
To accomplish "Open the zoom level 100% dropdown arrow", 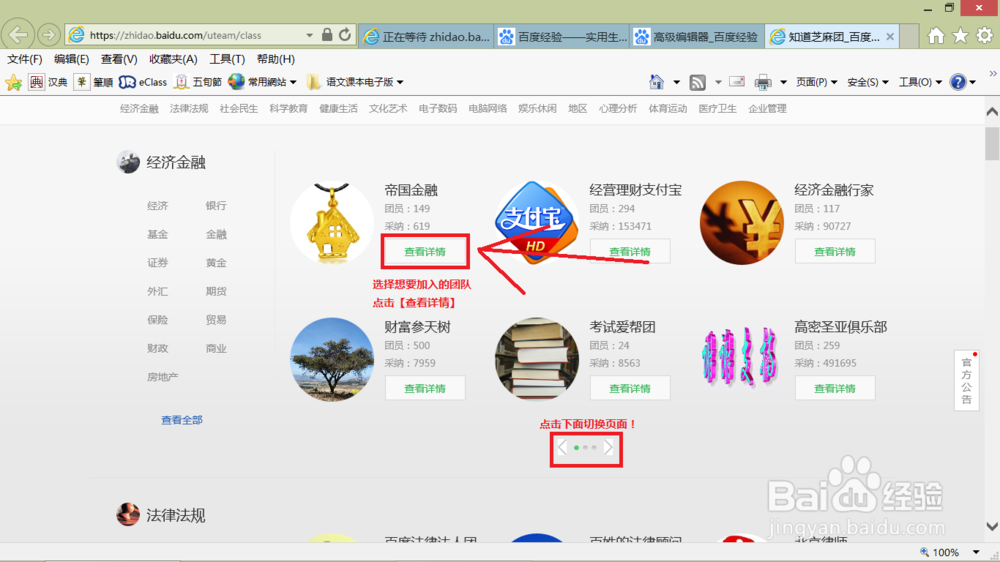I will (x=976, y=552).
